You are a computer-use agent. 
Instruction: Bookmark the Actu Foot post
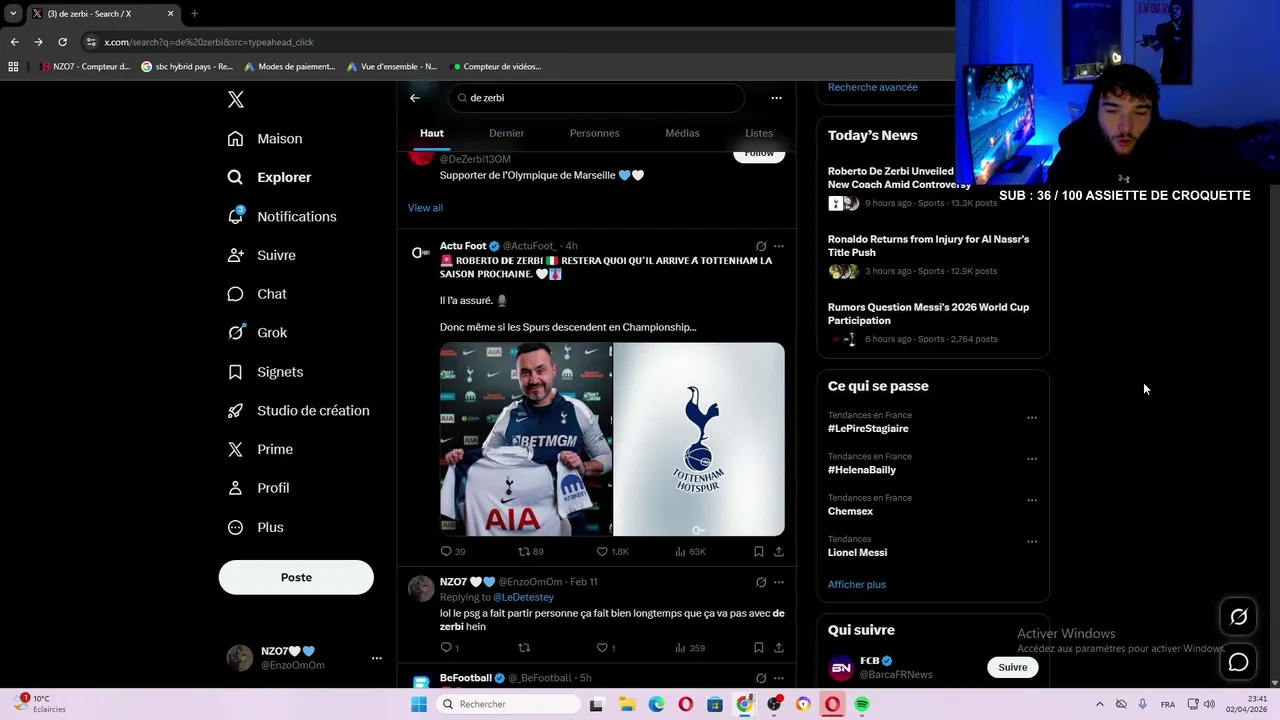click(759, 551)
